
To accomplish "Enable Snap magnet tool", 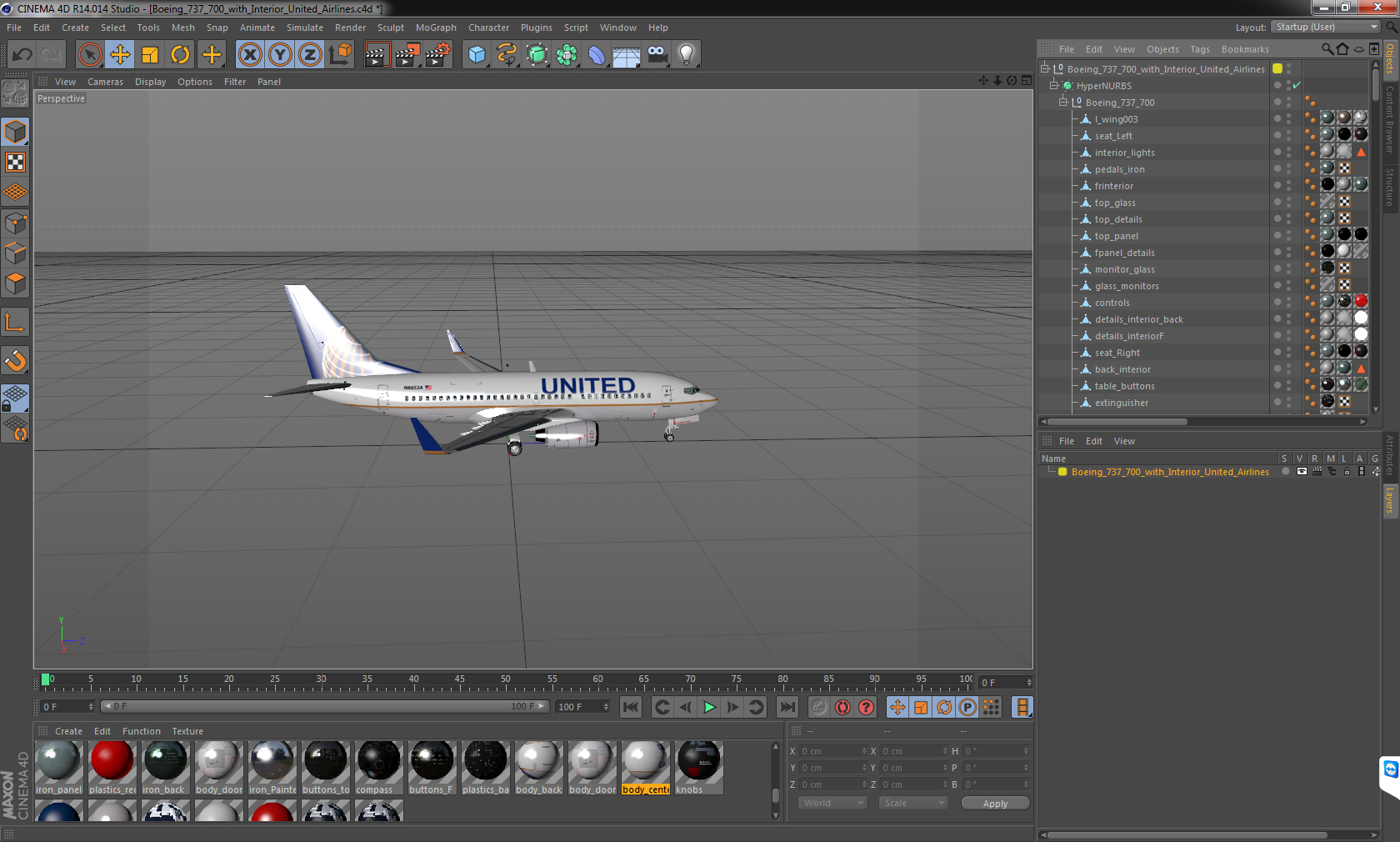I will tap(15, 360).
